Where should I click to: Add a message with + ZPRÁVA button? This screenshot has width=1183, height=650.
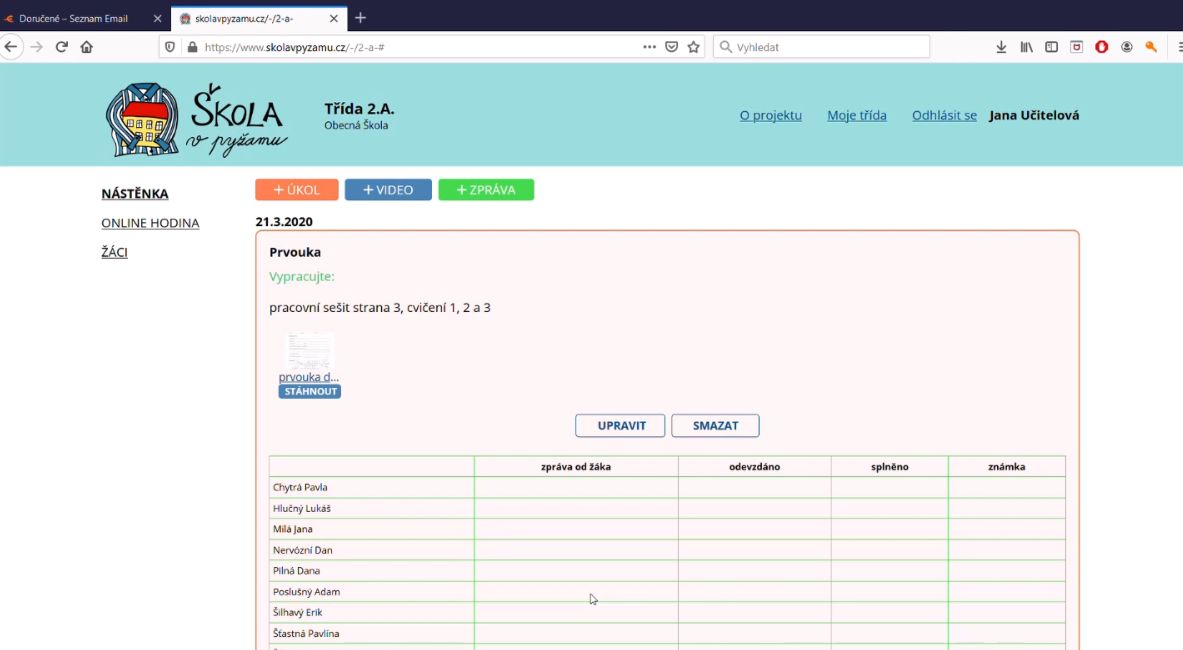[486, 190]
